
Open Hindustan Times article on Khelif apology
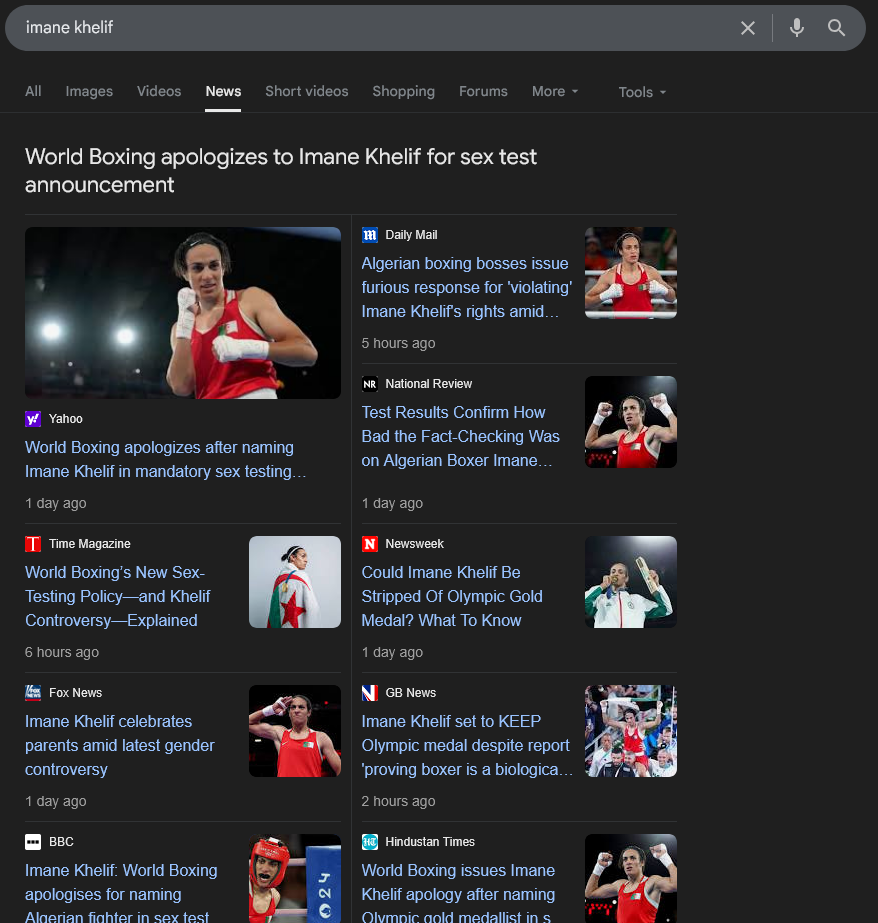458,893
